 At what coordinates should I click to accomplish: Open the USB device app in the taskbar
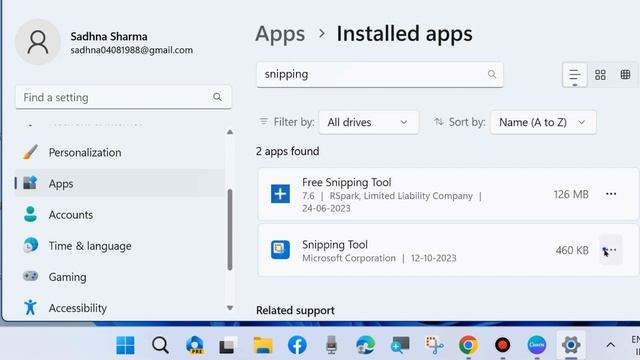click(331, 345)
